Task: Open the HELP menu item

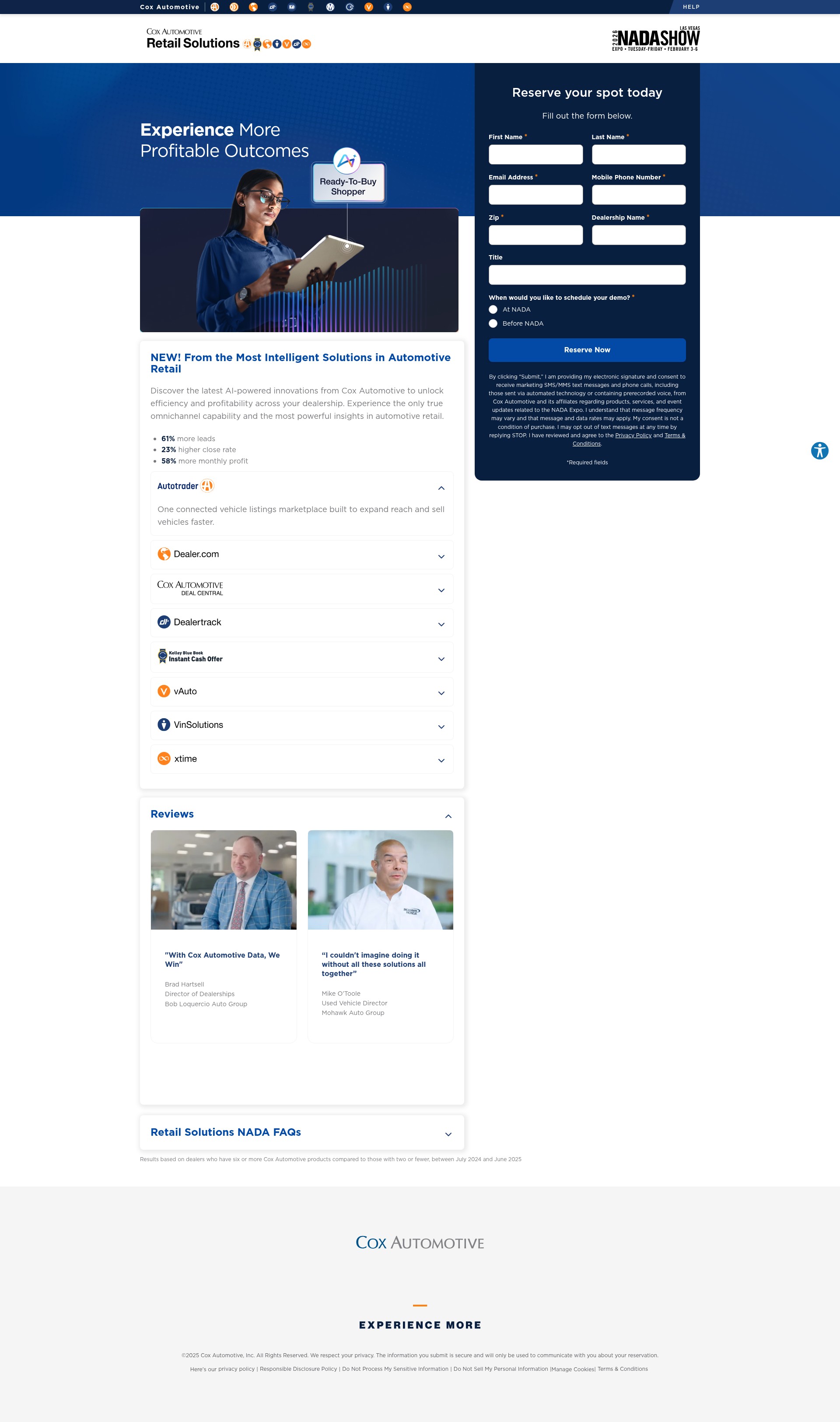Action: 691,7
